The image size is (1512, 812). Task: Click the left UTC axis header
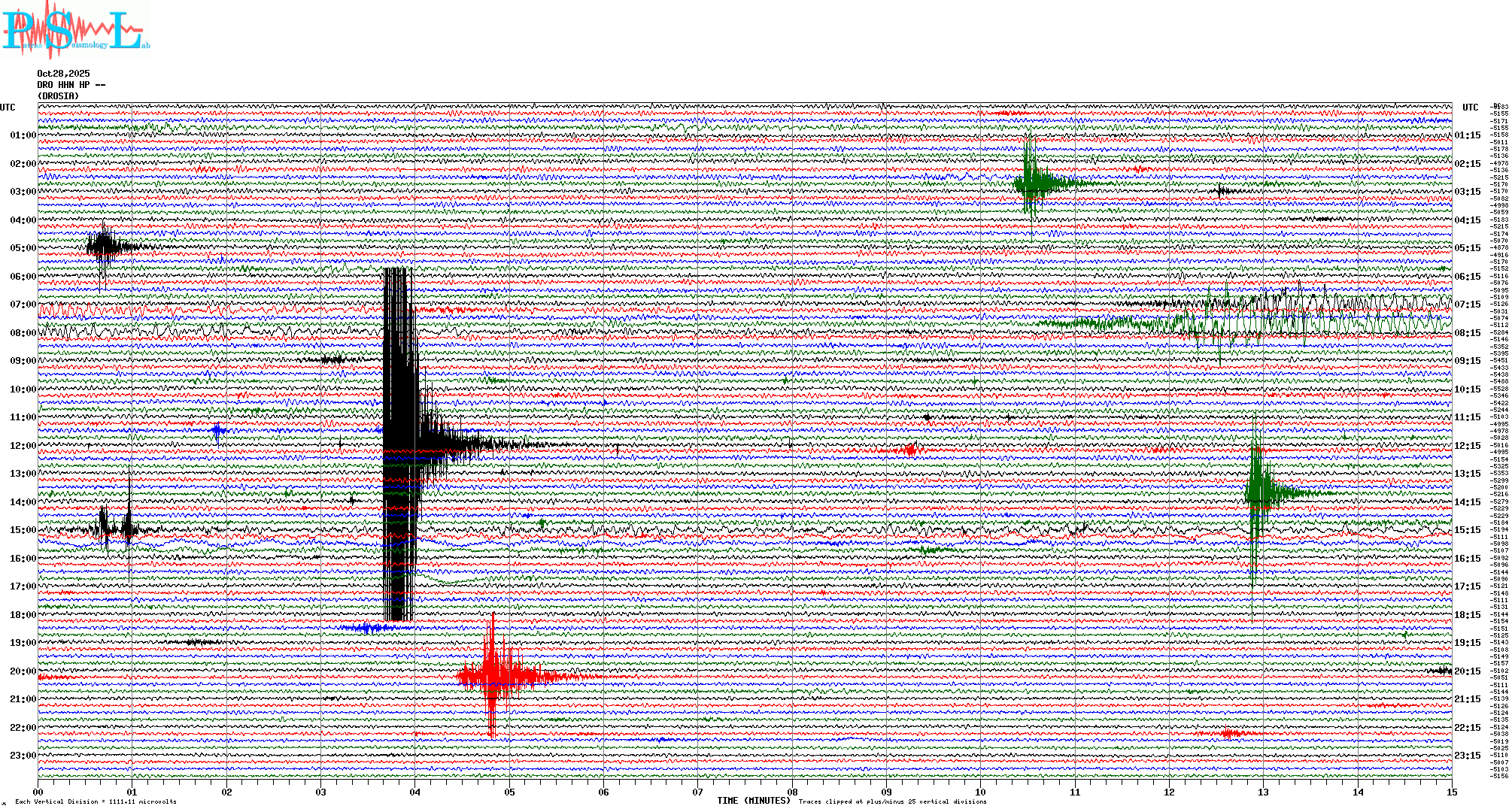tap(8, 108)
